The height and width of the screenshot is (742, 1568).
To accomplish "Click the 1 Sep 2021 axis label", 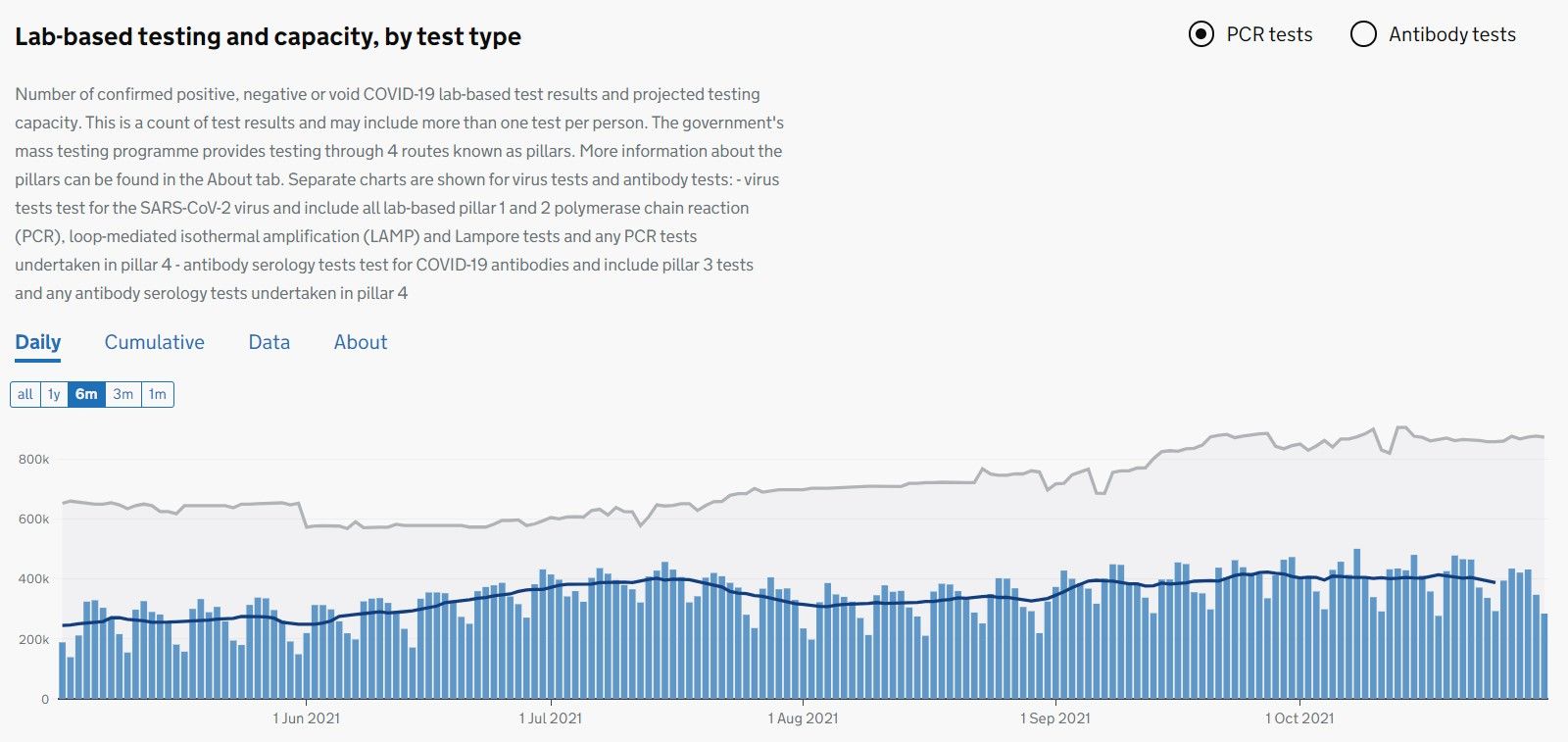I will click(x=1055, y=718).
